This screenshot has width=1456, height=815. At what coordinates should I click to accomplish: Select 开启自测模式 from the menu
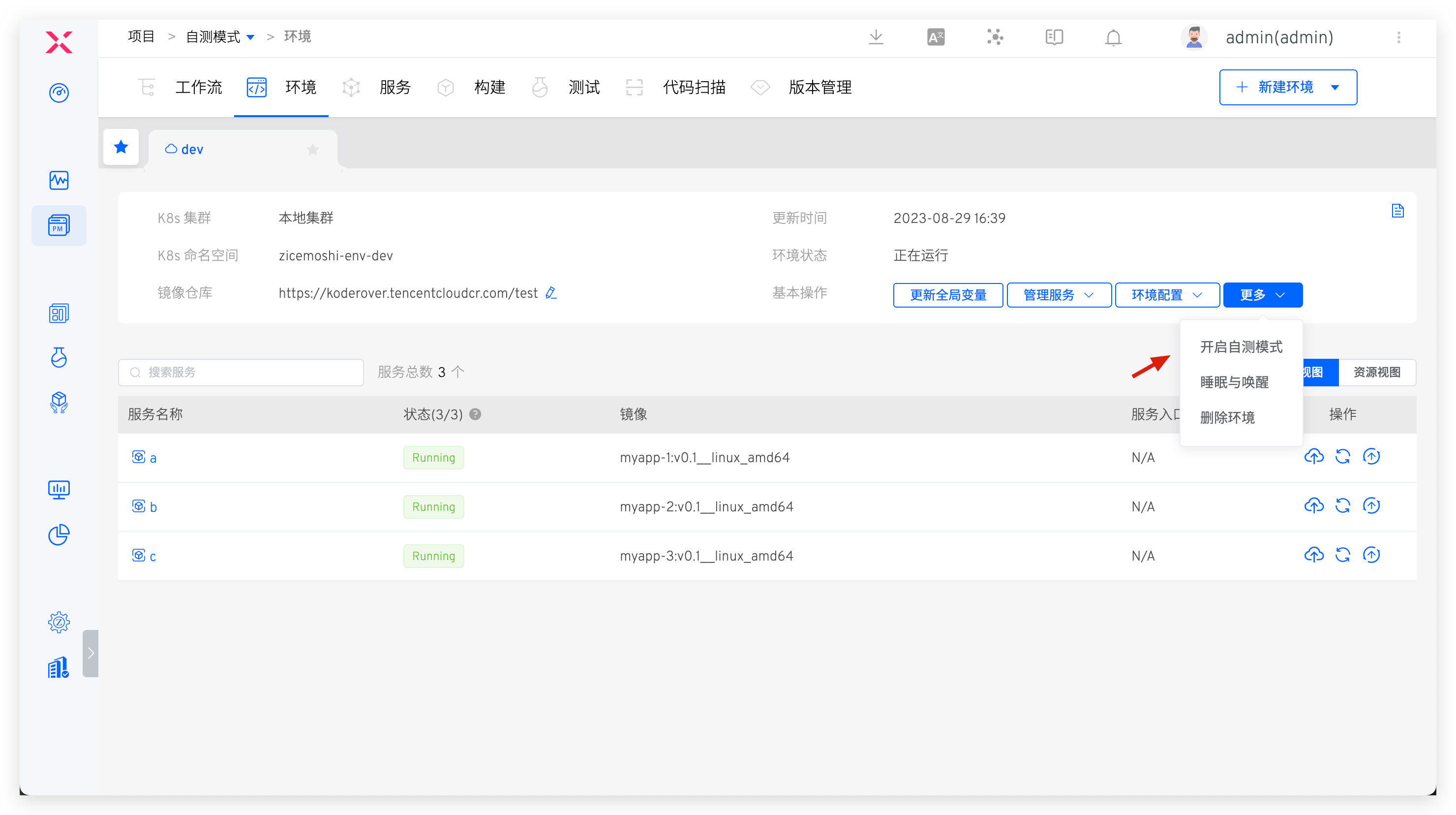tap(1241, 346)
